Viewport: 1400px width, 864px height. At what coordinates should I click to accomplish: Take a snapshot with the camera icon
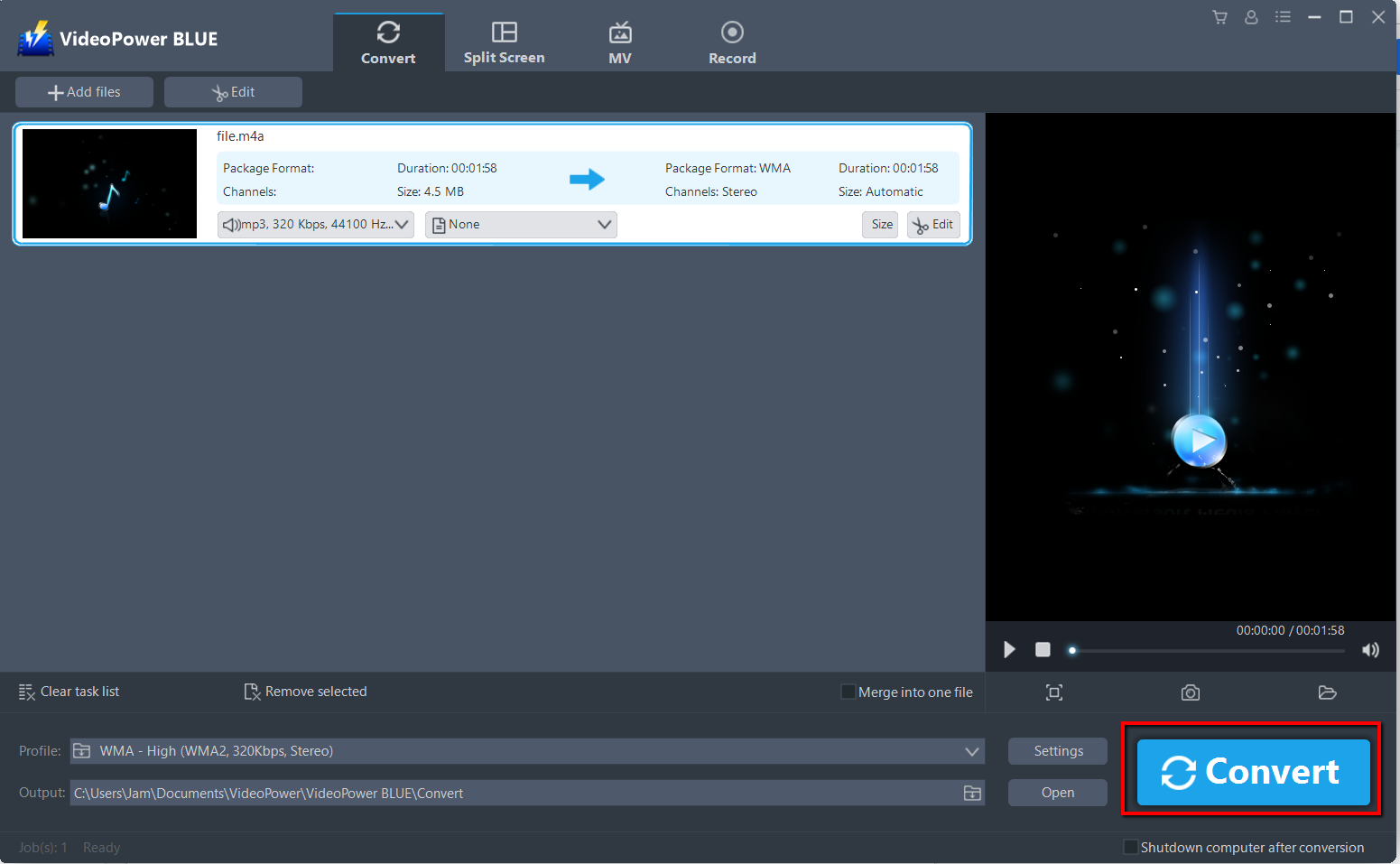[1190, 692]
